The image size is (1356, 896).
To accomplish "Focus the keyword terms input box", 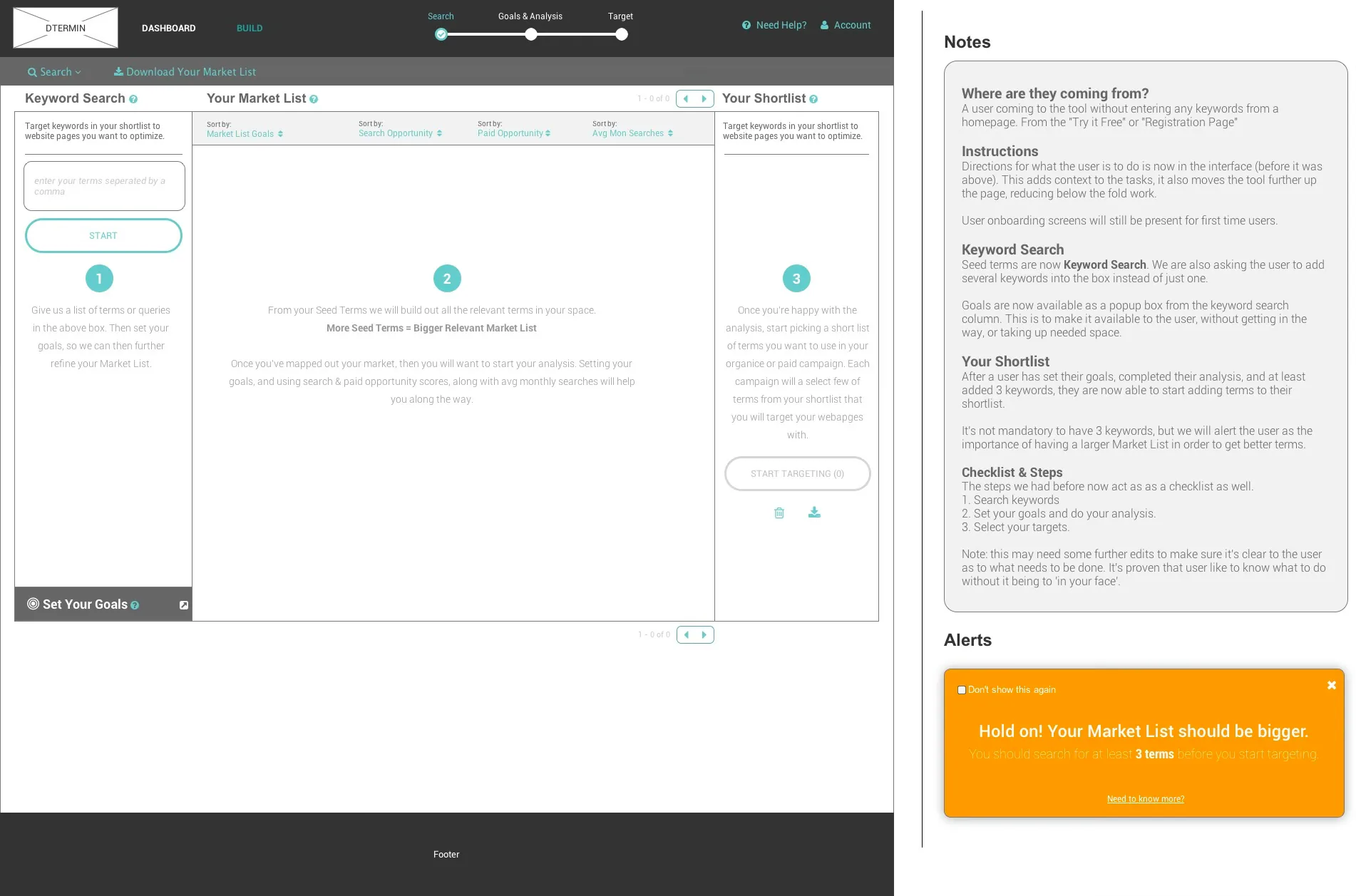I will click(104, 186).
